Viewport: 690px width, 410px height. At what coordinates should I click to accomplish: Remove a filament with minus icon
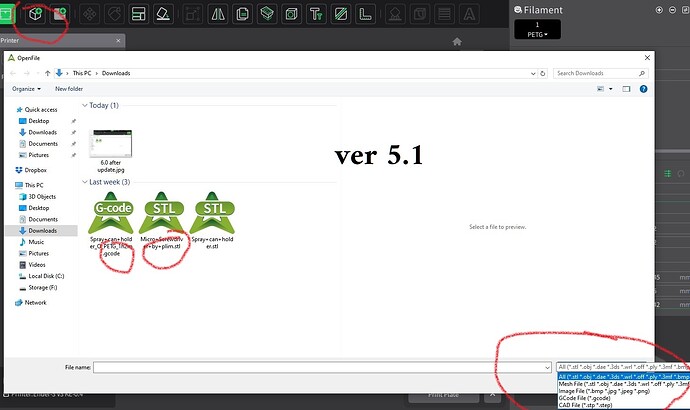[672, 10]
